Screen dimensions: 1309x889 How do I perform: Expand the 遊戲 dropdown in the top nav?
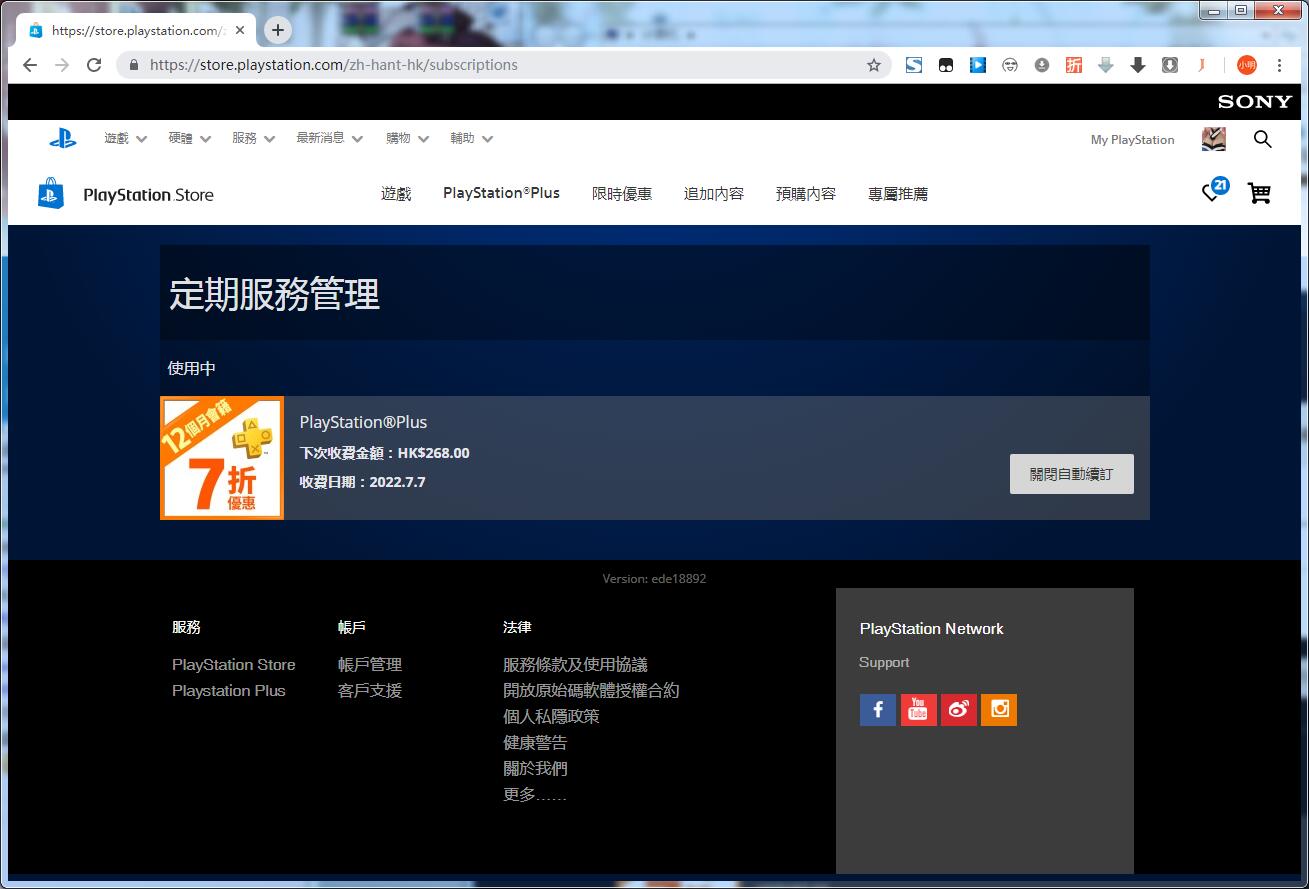(125, 138)
